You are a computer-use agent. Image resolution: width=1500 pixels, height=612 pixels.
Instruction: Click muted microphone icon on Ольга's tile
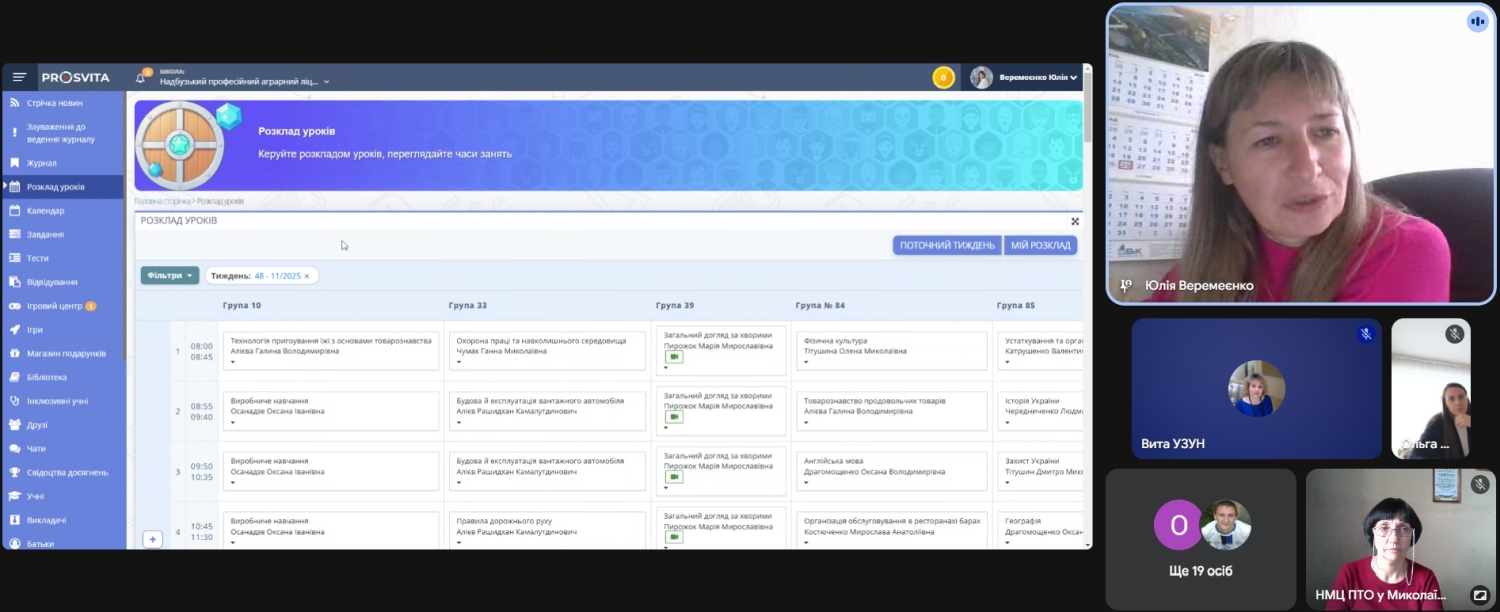tap(1454, 335)
